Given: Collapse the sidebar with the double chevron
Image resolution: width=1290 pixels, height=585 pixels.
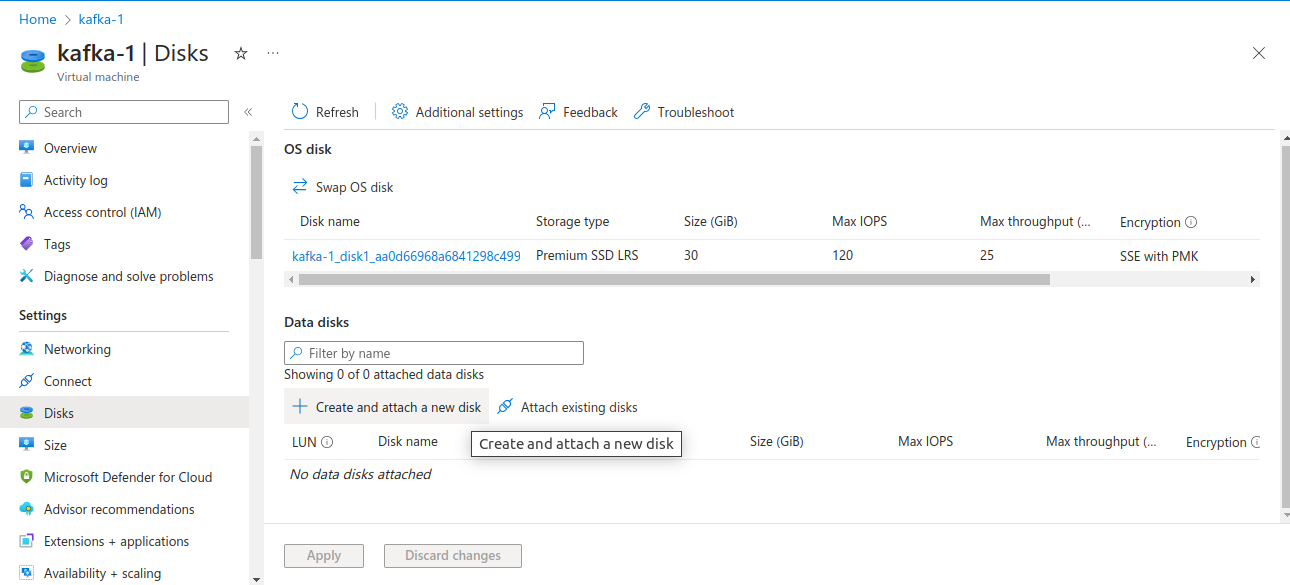Looking at the screenshot, I should [248, 112].
